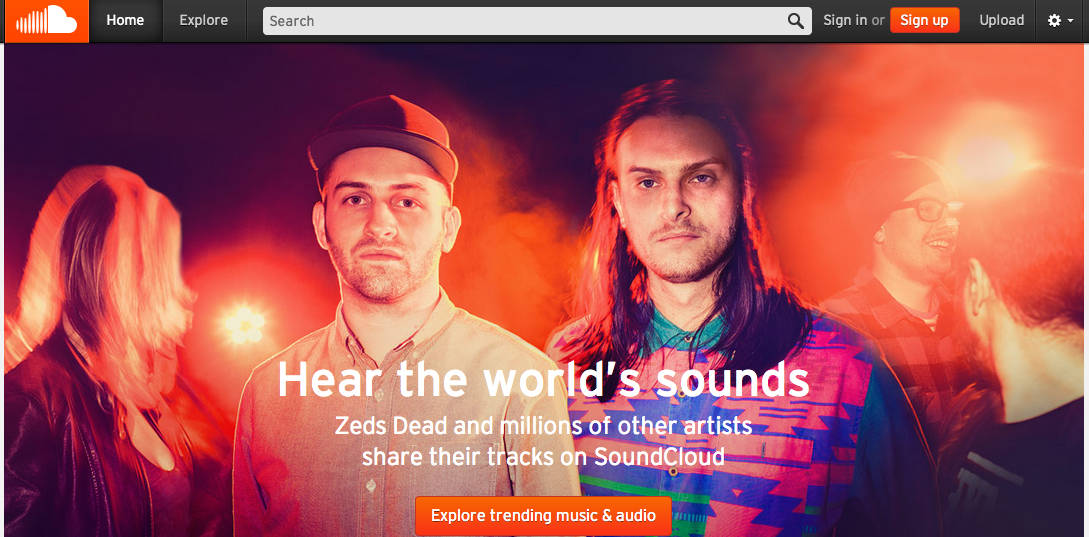Click Explore trending music & audio button
This screenshot has height=537, width=1089.
point(543,516)
